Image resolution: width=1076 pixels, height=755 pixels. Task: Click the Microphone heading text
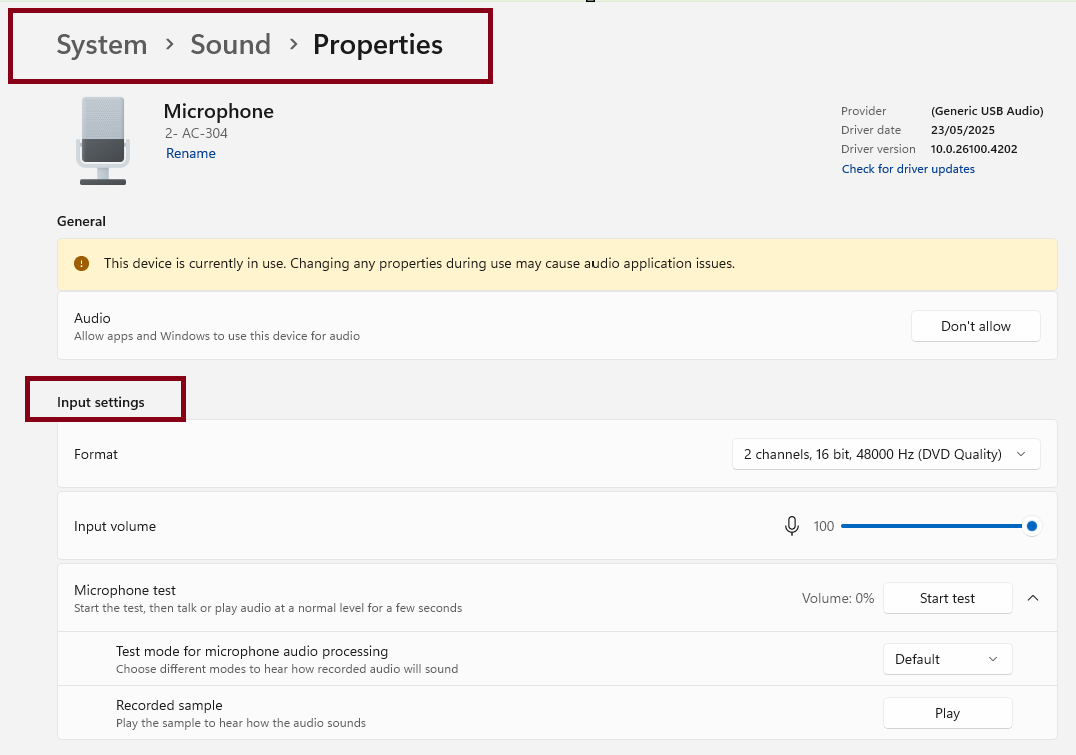[218, 111]
